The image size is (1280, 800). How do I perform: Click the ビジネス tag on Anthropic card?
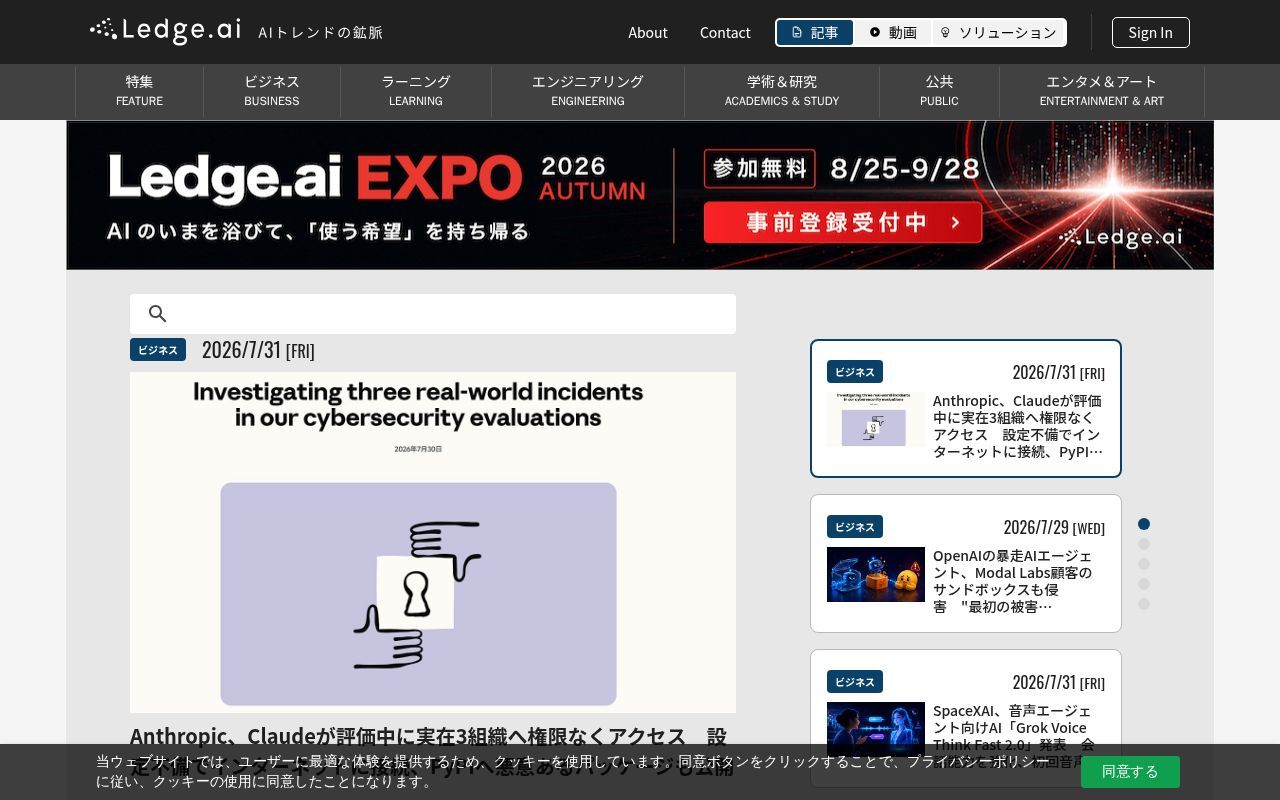[855, 372]
